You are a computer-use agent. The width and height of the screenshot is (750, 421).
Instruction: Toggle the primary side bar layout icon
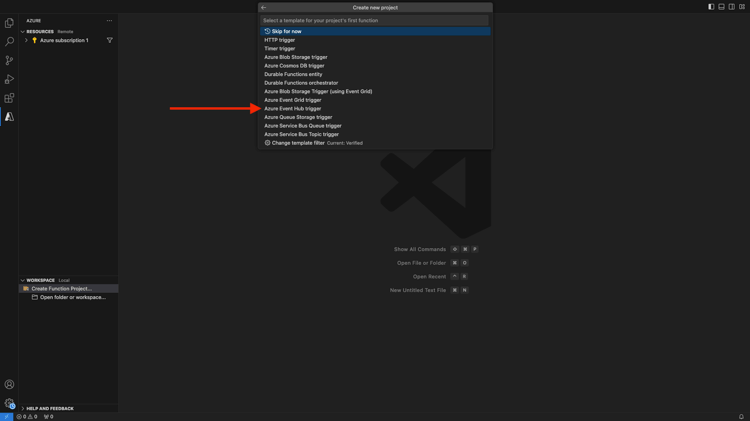[711, 7]
